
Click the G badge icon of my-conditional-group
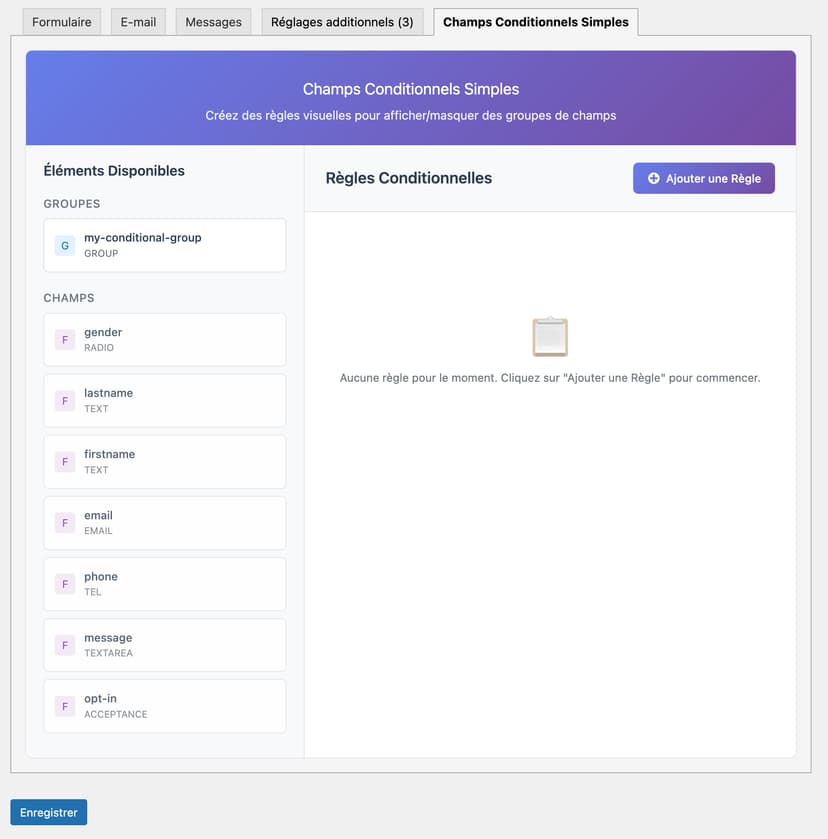tap(65, 245)
